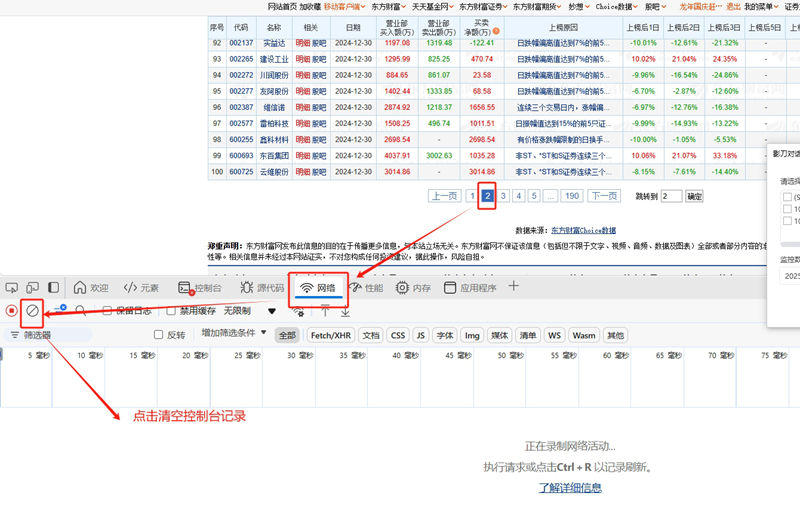Add a new DevTools tab with plus icon

click(513, 286)
